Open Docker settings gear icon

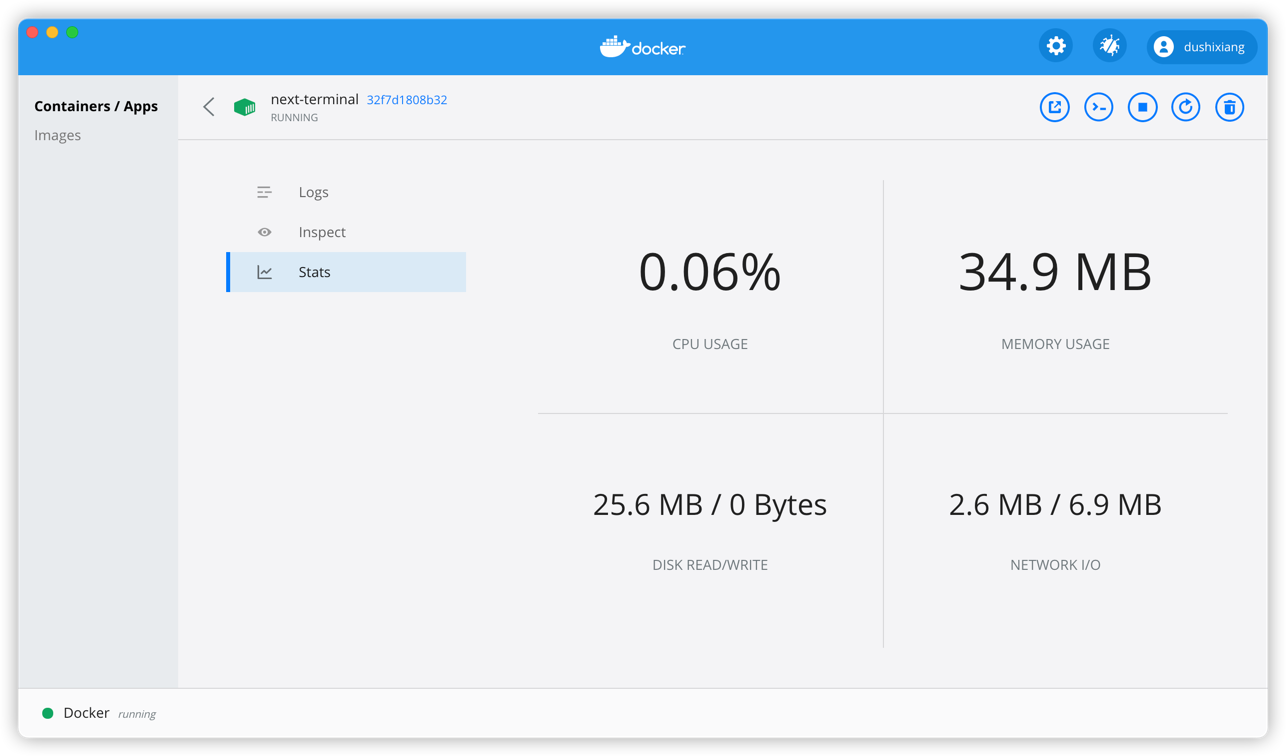[x=1056, y=46]
